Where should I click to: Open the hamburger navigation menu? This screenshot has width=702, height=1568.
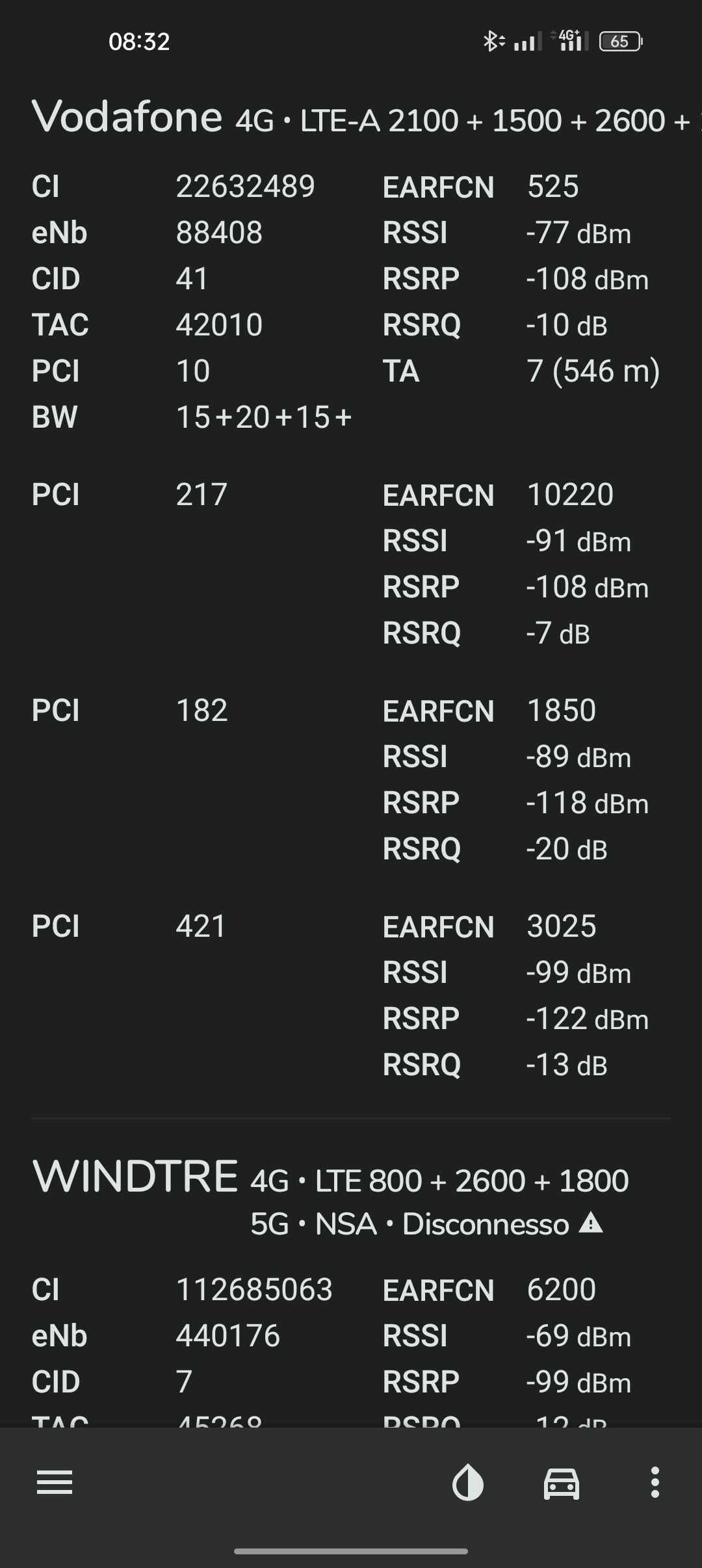tap(55, 1482)
